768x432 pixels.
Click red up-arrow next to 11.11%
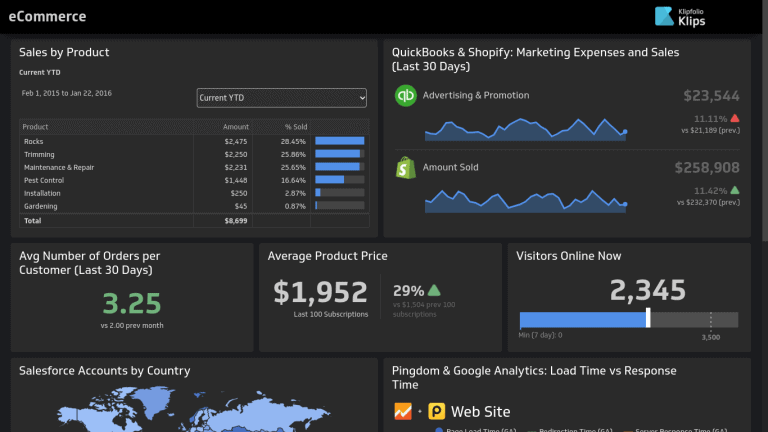click(735, 119)
